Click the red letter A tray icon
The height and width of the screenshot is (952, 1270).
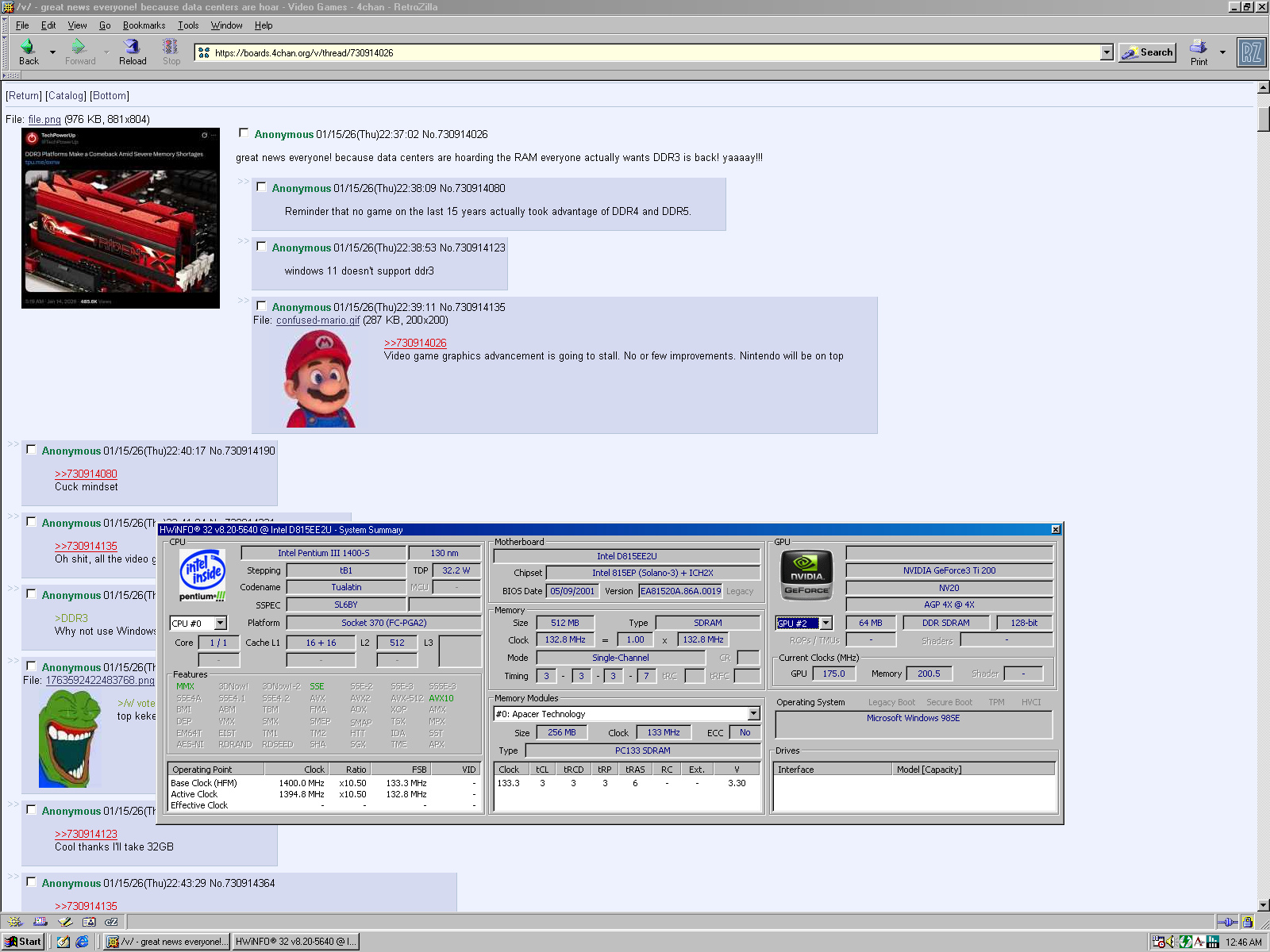point(1199,942)
